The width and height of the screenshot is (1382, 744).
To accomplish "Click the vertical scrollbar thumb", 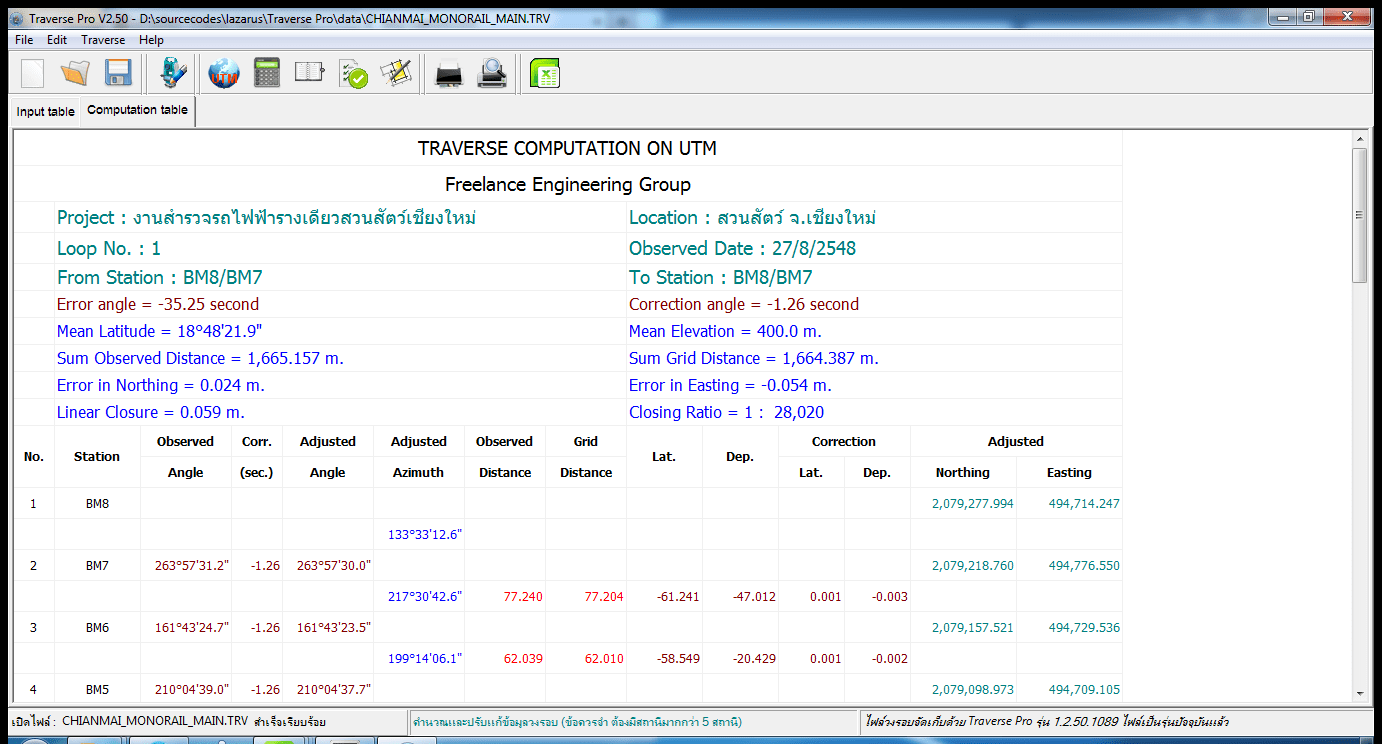I will pos(1359,215).
